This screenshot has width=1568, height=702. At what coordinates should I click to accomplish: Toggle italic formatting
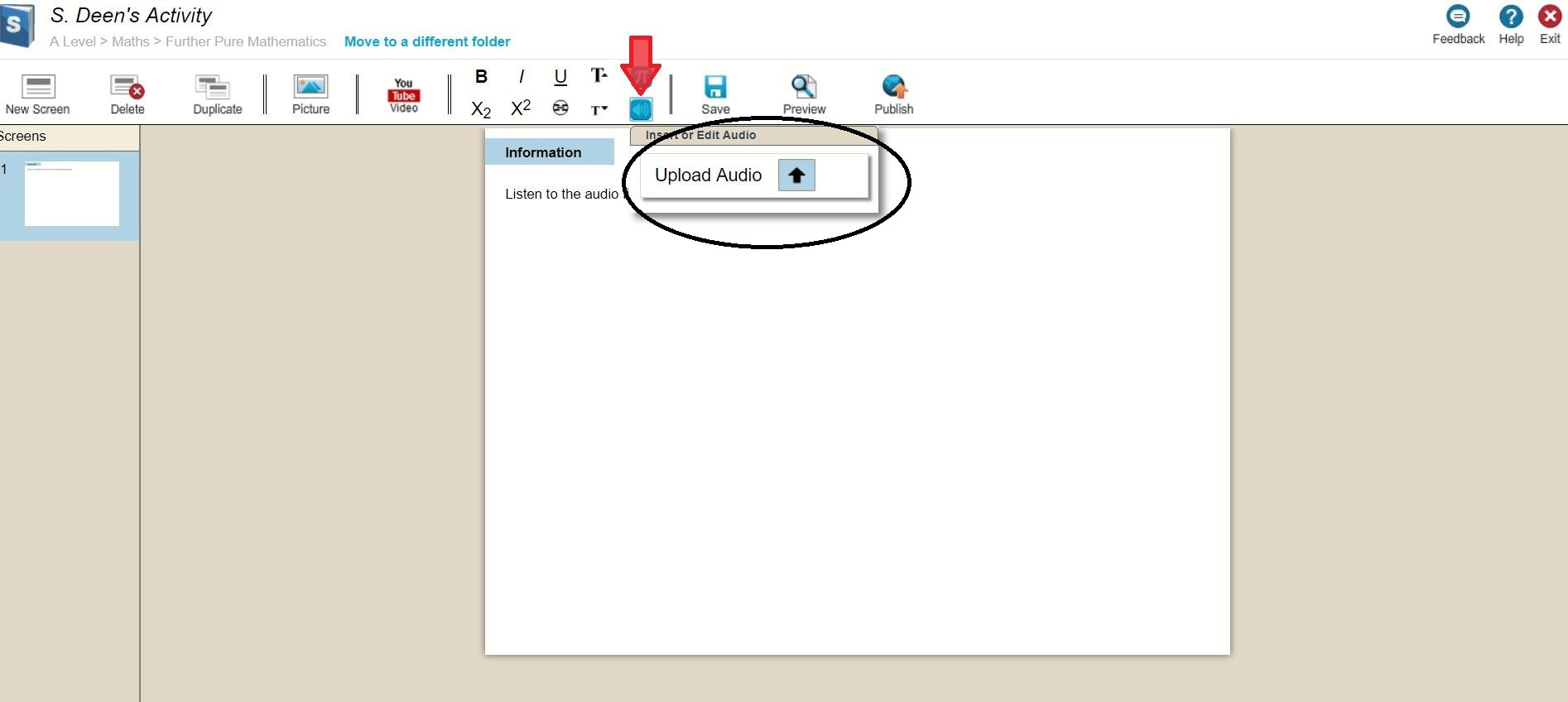[521, 77]
